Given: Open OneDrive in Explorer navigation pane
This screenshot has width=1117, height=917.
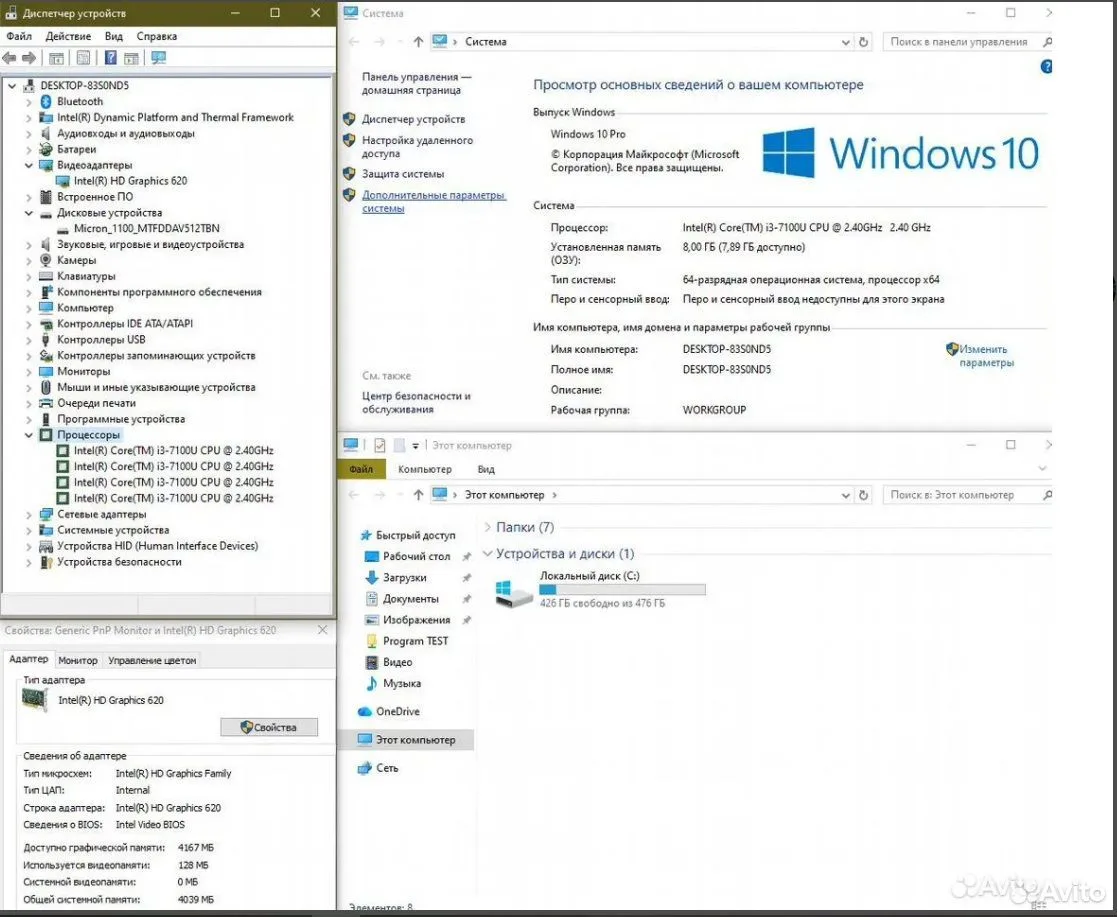Looking at the screenshot, I should (x=398, y=712).
